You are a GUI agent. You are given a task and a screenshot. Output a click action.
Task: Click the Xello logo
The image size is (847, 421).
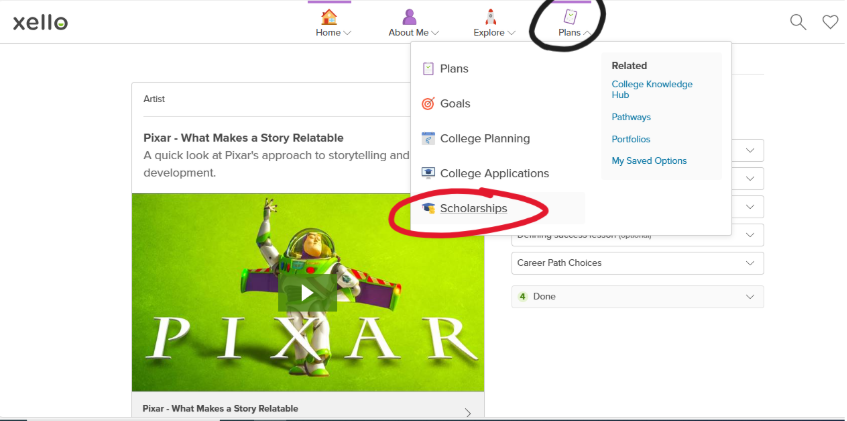tap(41, 22)
